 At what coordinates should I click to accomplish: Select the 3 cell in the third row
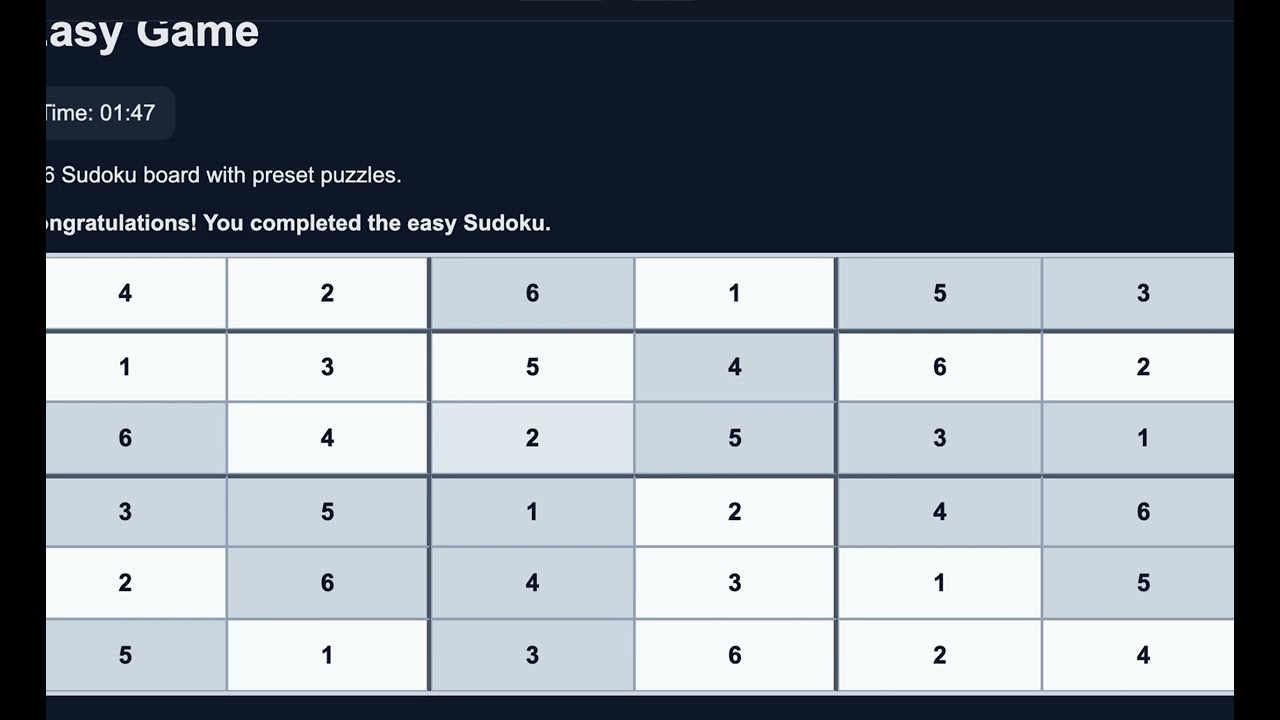click(x=939, y=438)
